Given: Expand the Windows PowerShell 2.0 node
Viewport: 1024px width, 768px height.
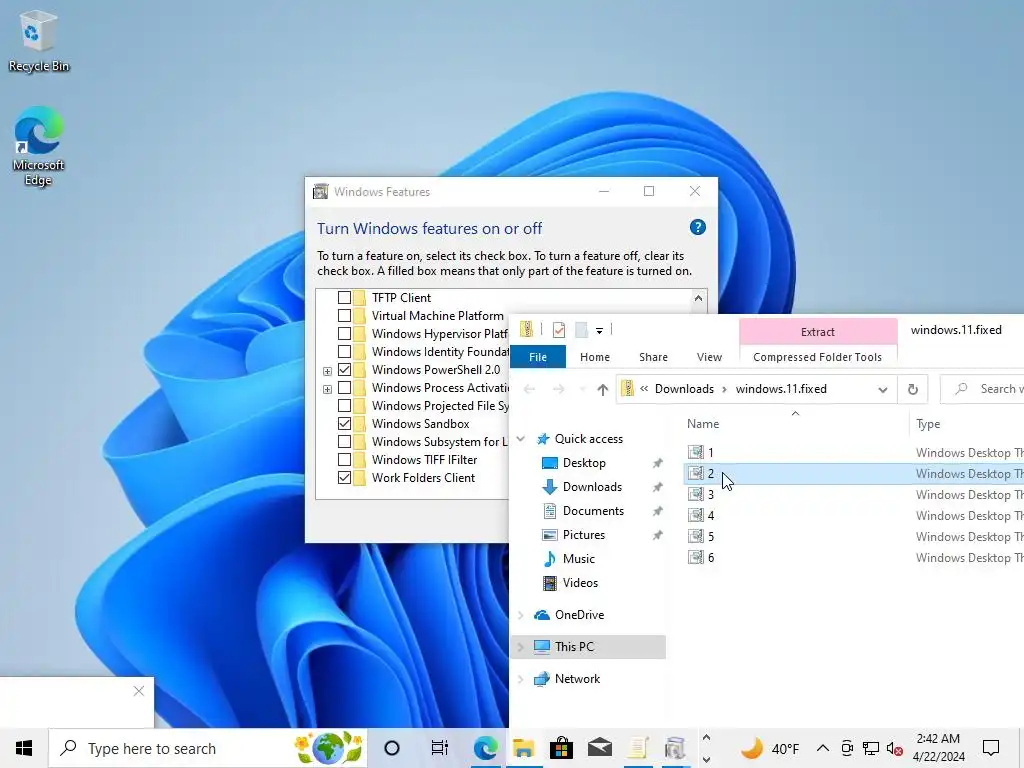Looking at the screenshot, I should (327, 371).
